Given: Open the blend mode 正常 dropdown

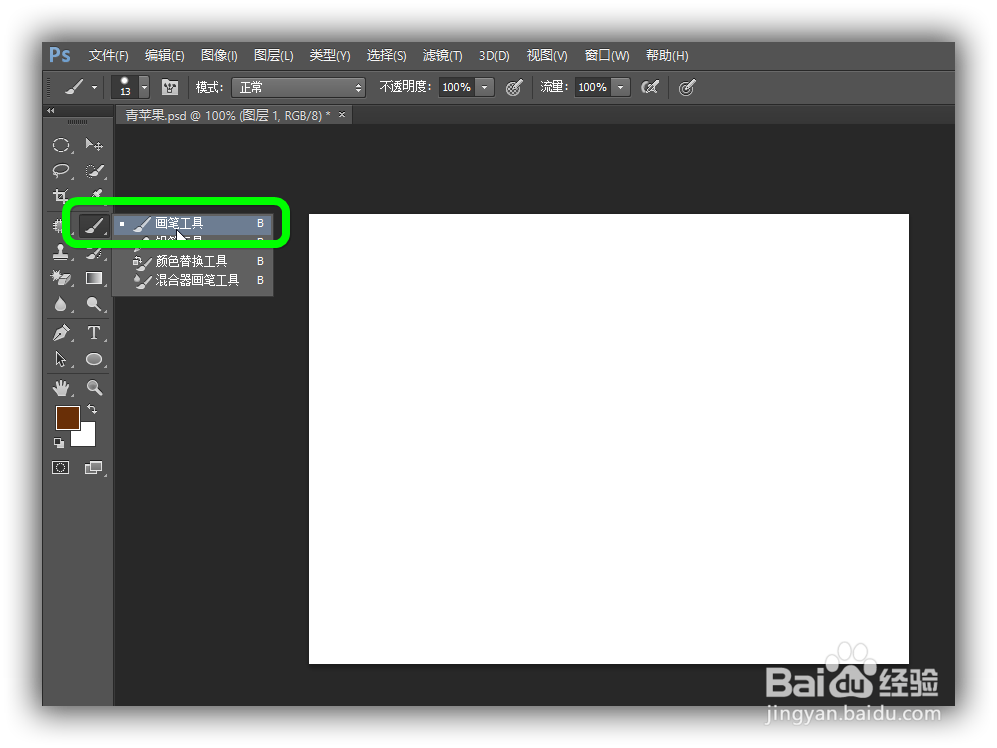Looking at the screenshot, I should [x=298, y=87].
